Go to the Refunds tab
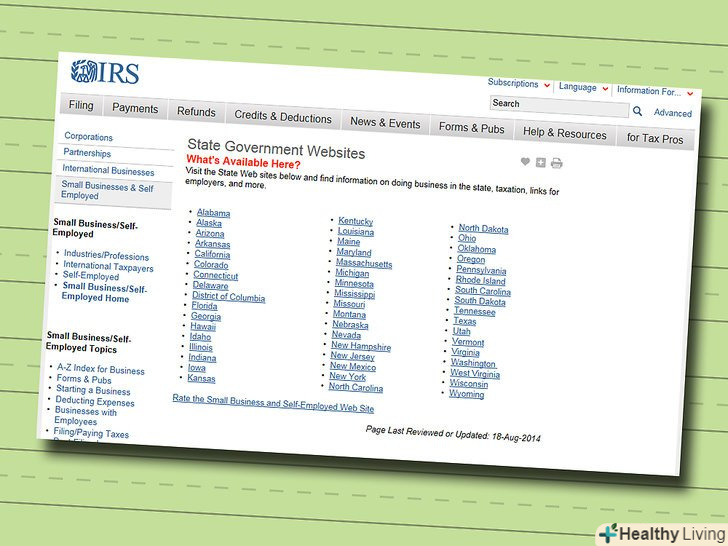 coord(196,112)
